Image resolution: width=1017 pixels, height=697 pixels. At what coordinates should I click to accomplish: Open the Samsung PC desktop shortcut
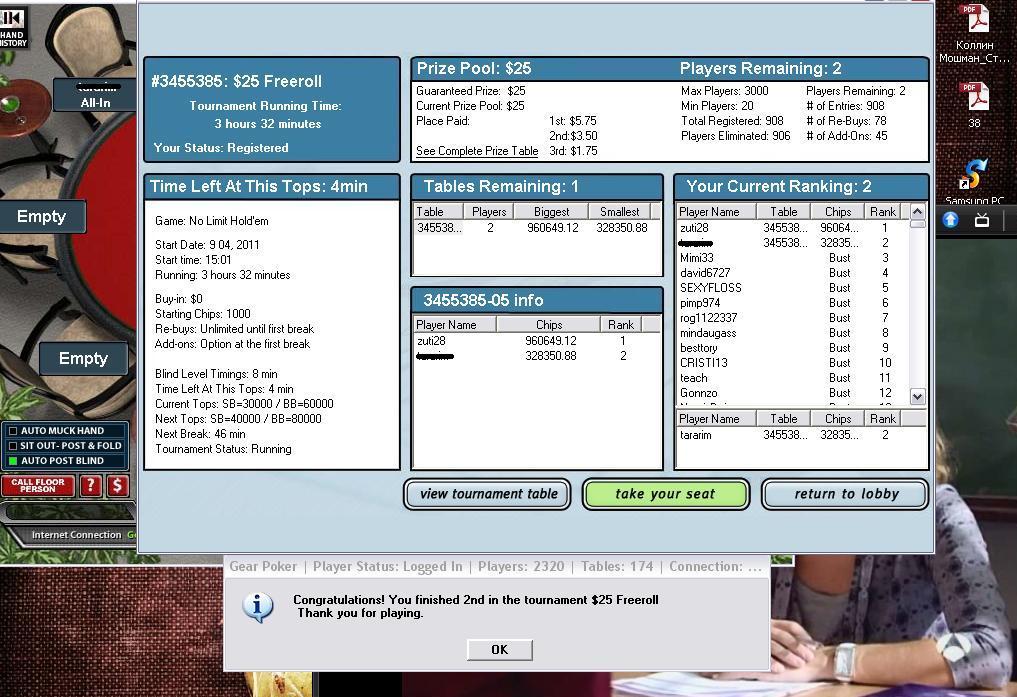pyautogui.click(x=974, y=183)
